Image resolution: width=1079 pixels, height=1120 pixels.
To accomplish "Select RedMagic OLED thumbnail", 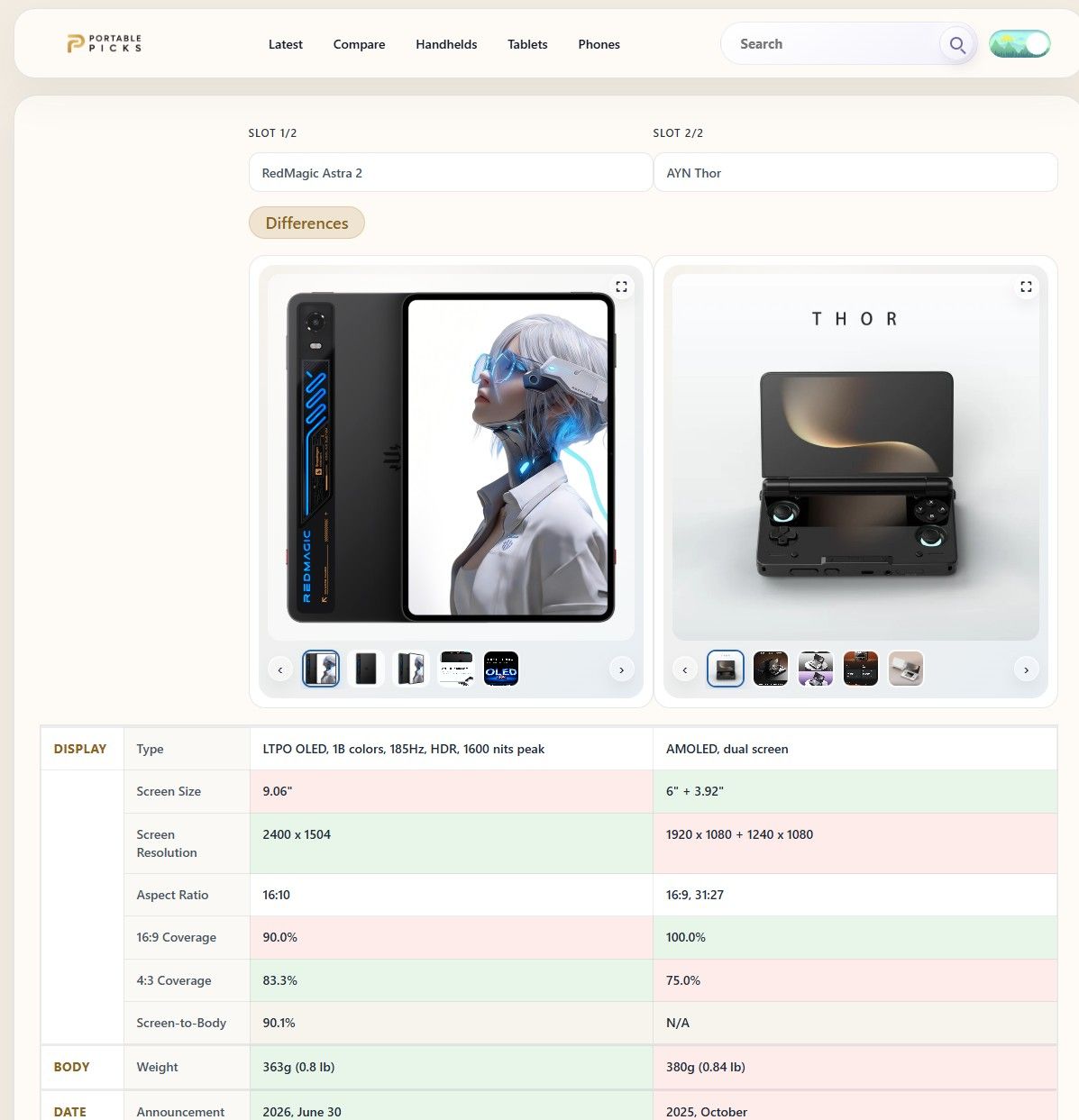I will 501,669.
